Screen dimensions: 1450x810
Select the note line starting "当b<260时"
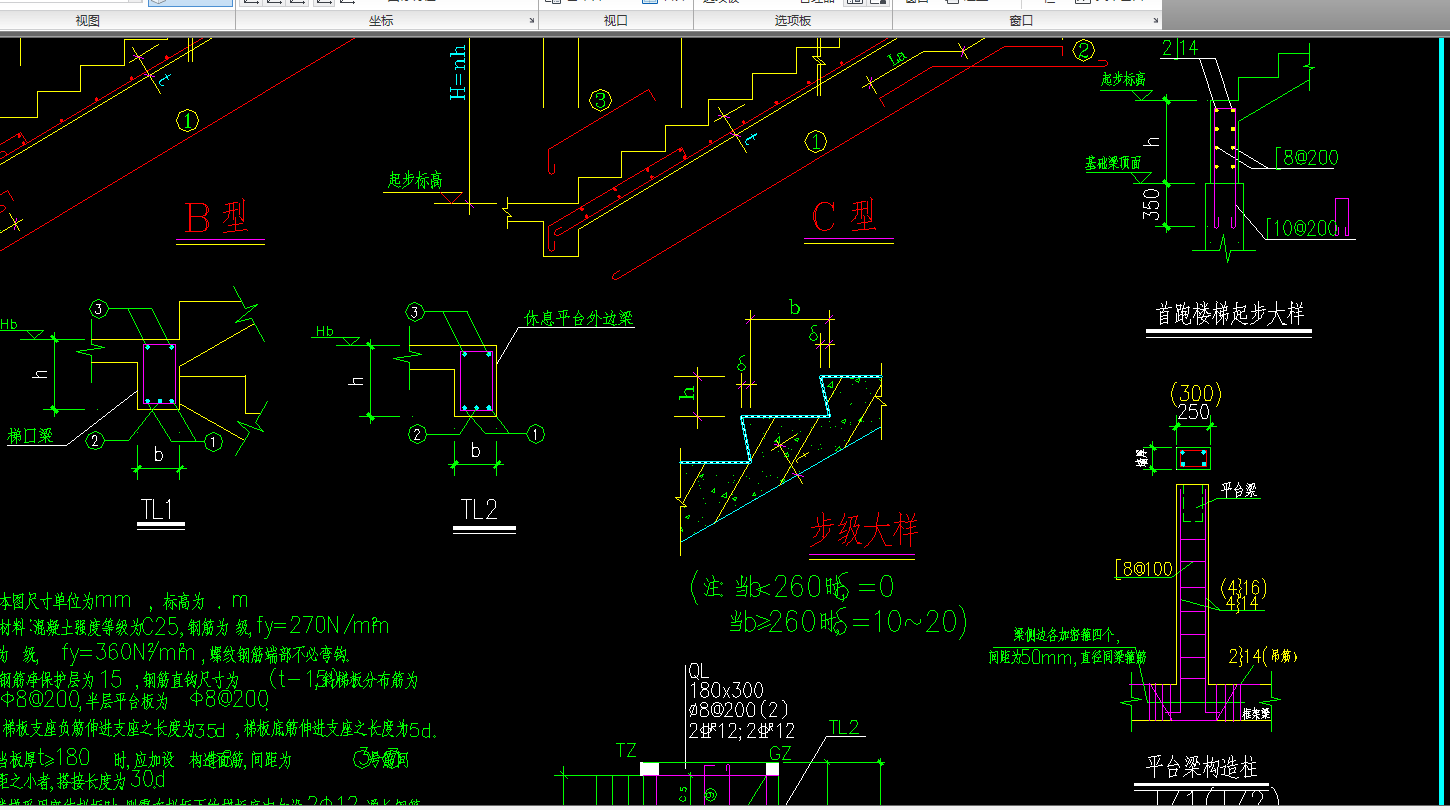pyautogui.click(x=793, y=587)
